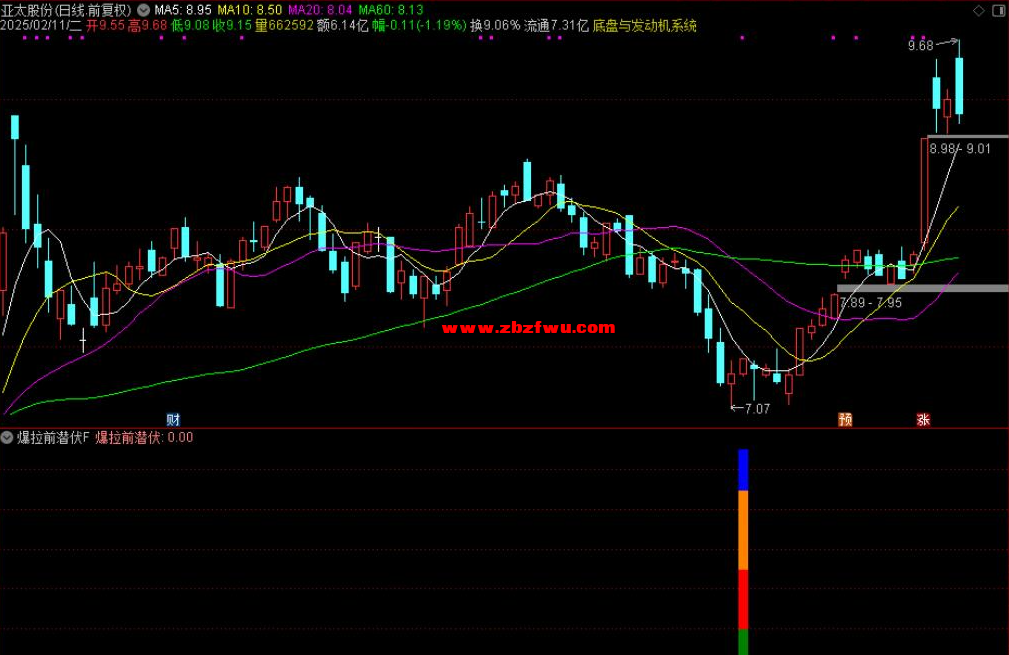Select the date 2025/02/11/二

(41, 26)
